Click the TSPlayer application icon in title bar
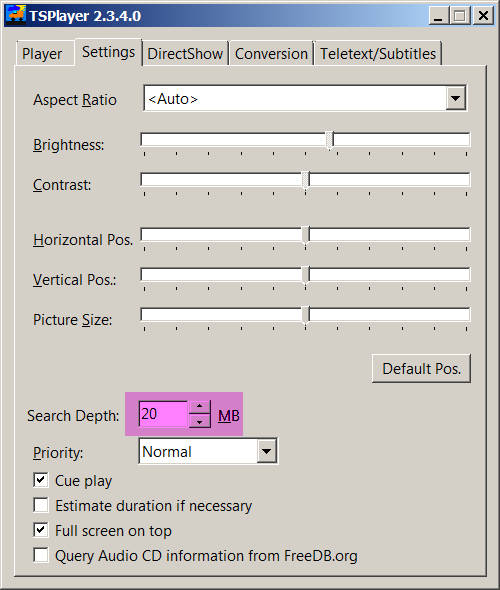 click(x=16, y=15)
